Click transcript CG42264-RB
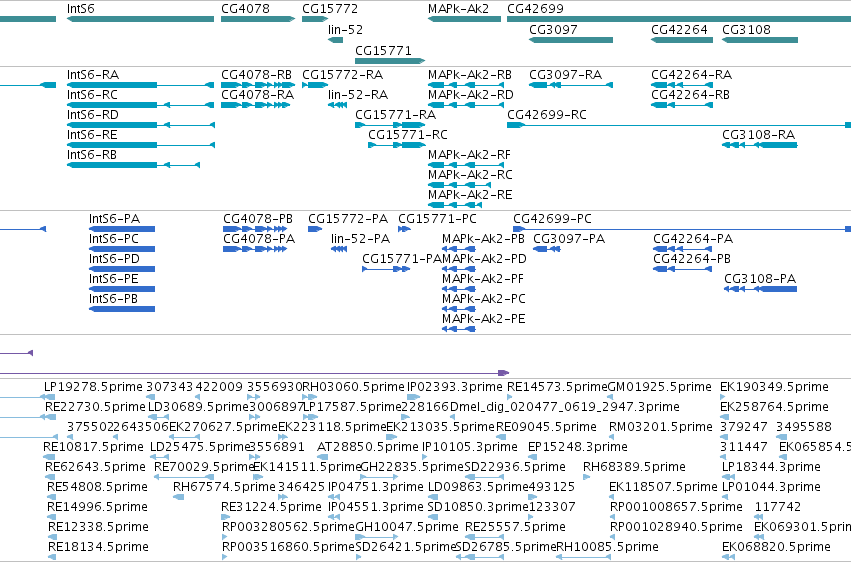Screen dimensions: 851x562 tap(690, 95)
